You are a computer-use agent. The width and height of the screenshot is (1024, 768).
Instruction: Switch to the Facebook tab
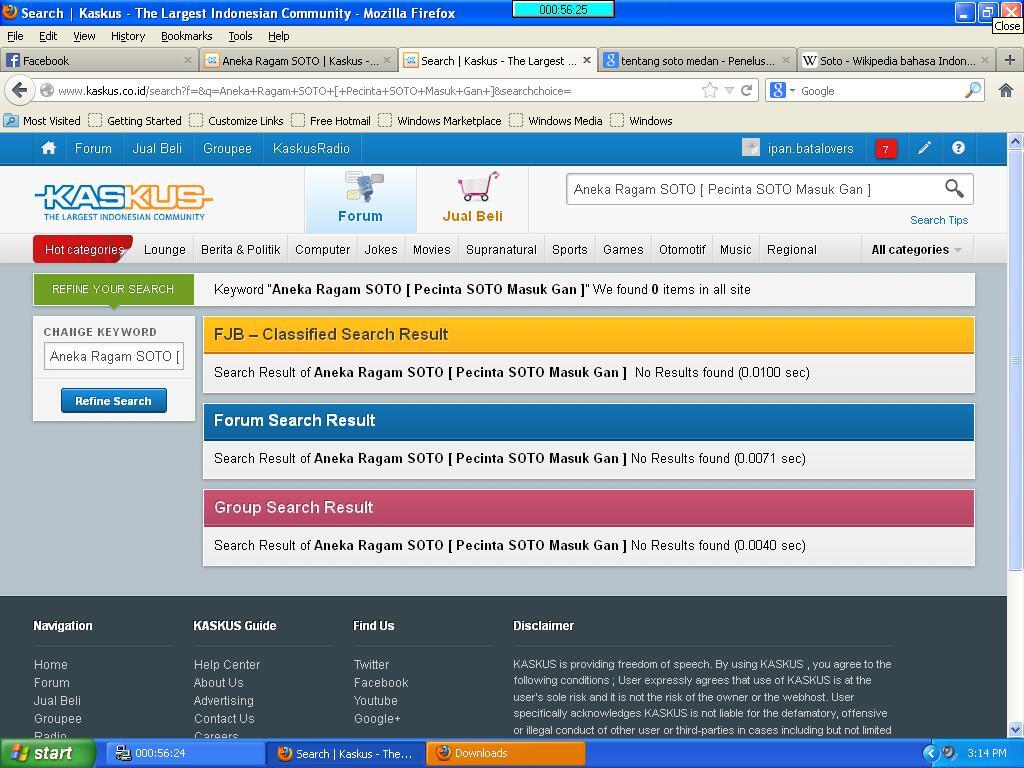point(99,60)
